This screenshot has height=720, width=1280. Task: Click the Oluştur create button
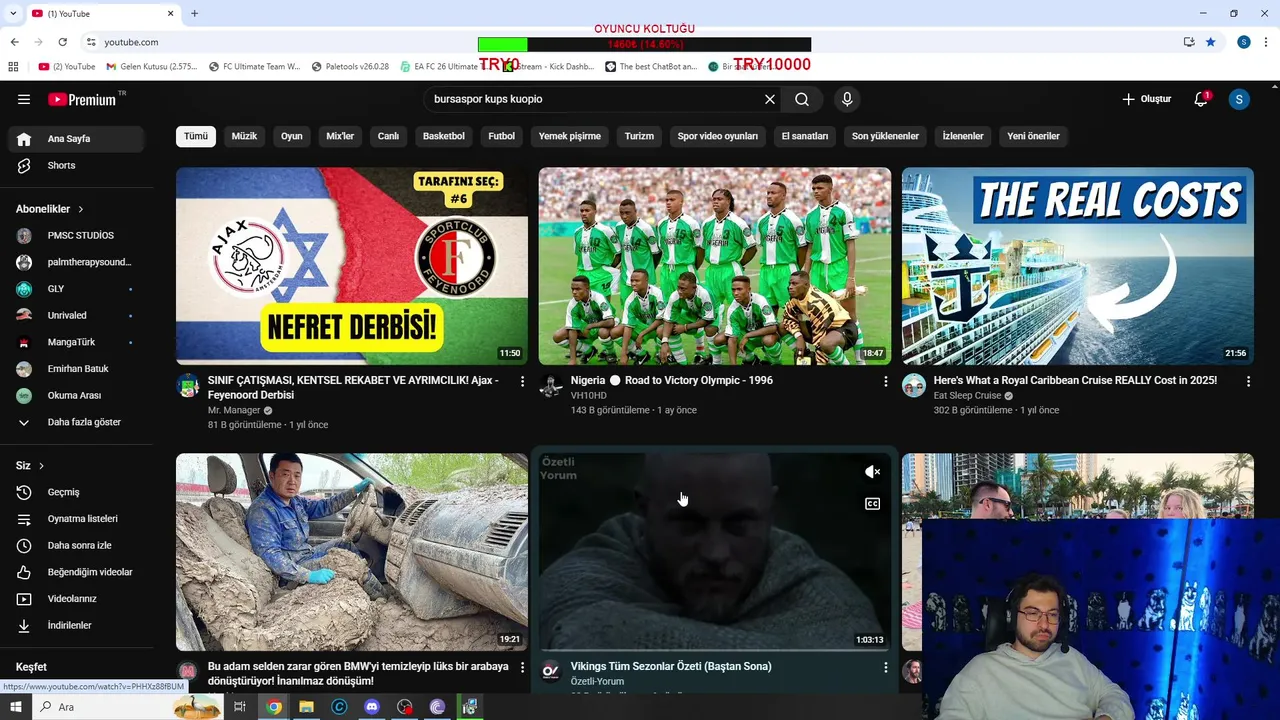1146,99
